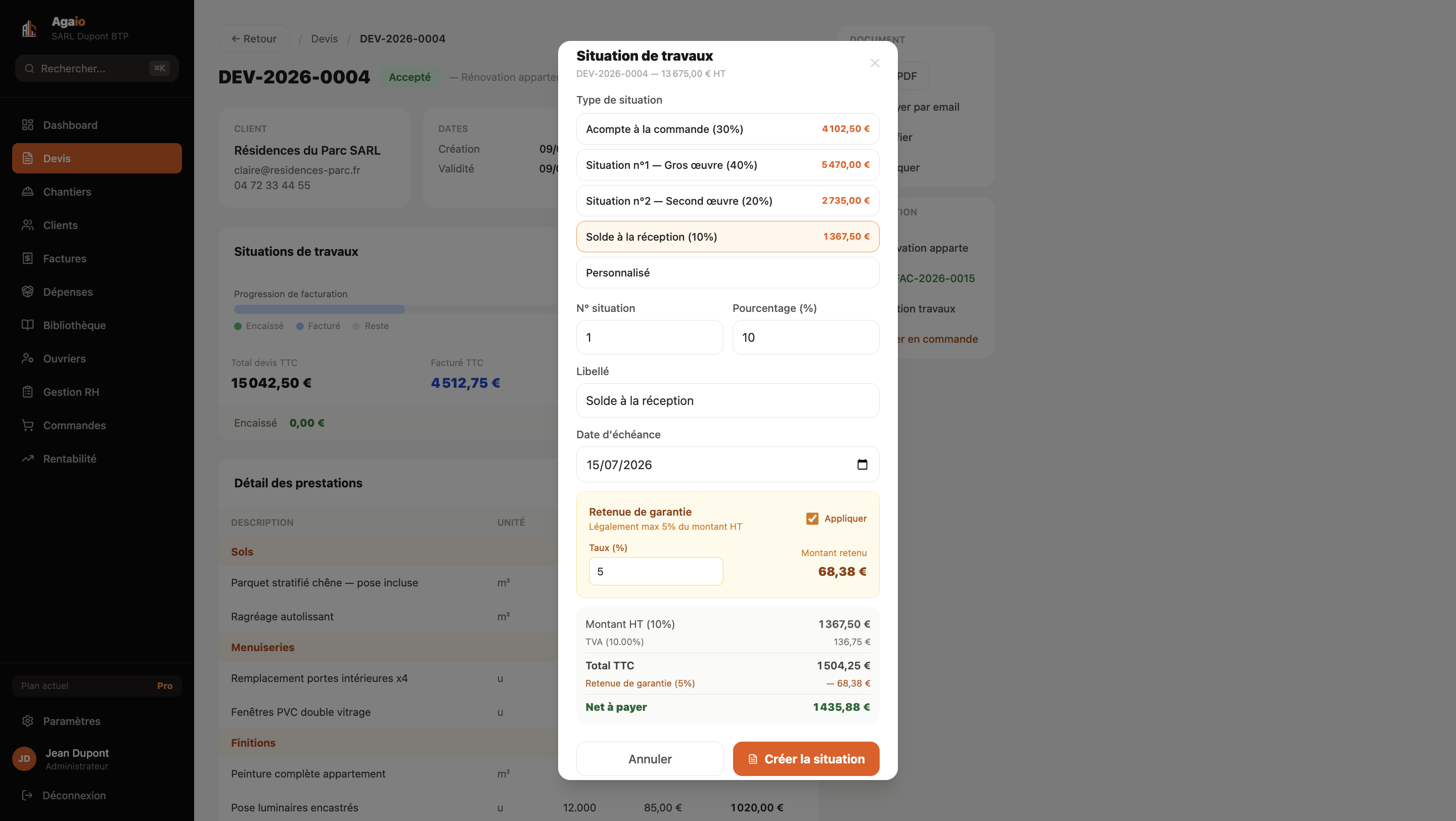Click the Pro plan badge
The width and height of the screenshot is (1456, 821).
[164, 686]
